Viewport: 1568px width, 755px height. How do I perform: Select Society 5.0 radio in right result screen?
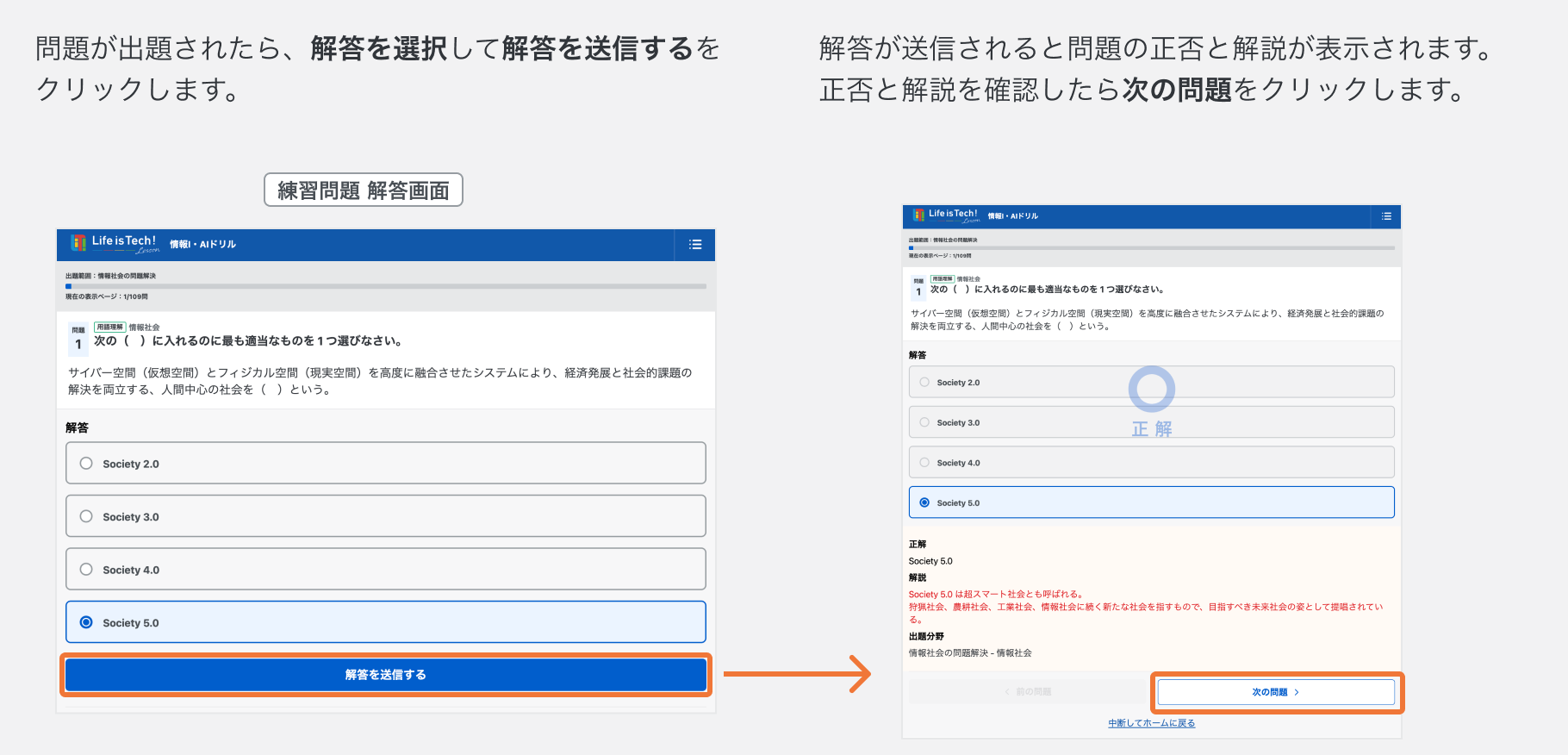(924, 502)
